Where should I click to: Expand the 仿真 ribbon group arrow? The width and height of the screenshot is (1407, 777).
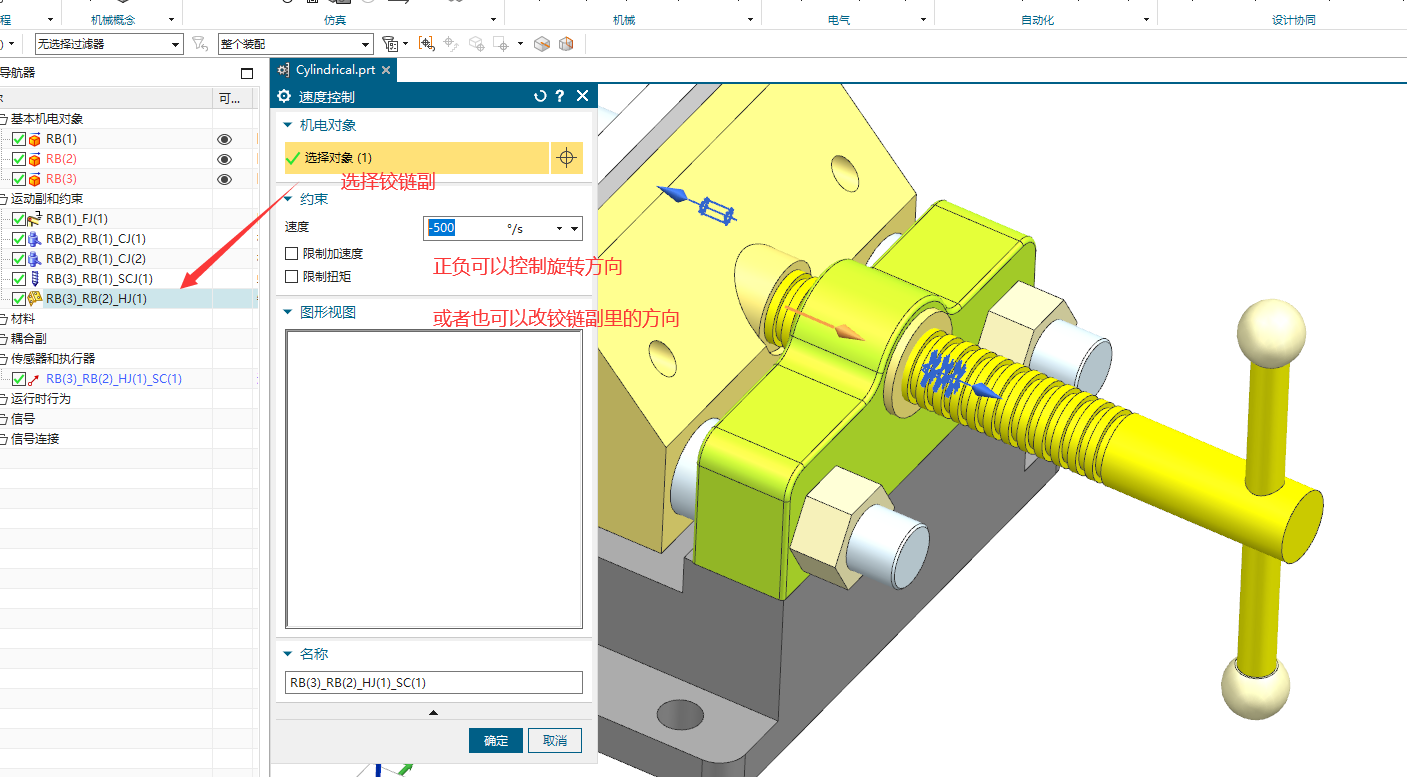click(493, 20)
